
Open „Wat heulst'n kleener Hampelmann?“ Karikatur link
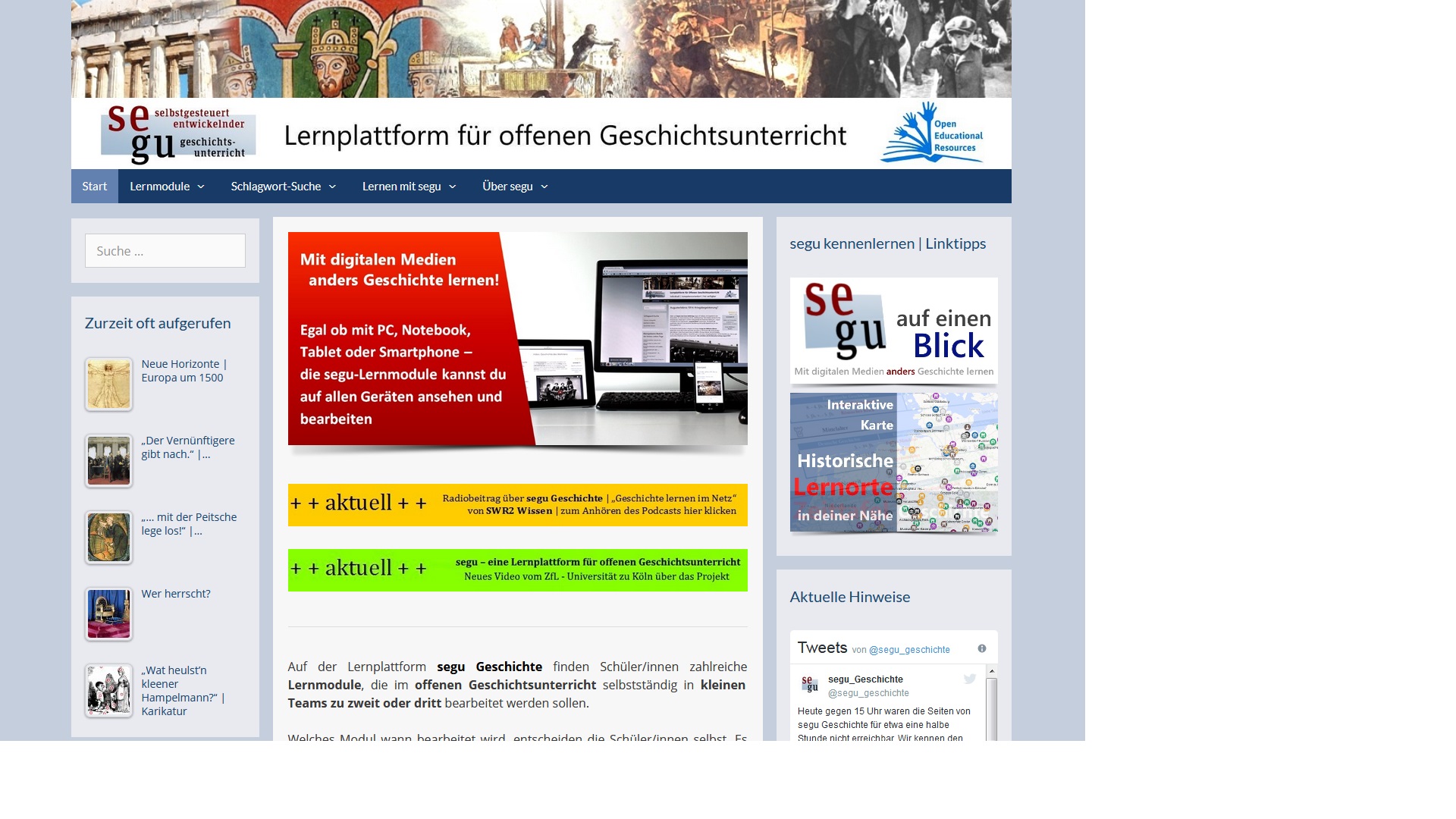point(183,691)
